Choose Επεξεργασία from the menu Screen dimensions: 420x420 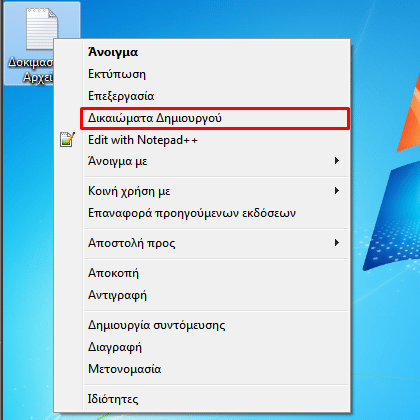pos(121,96)
